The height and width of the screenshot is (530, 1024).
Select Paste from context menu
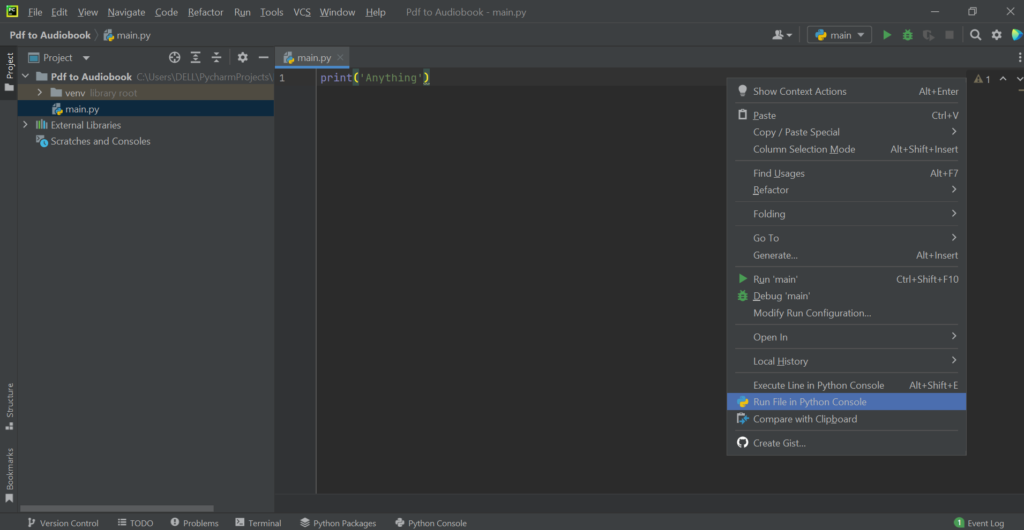coord(846,116)
